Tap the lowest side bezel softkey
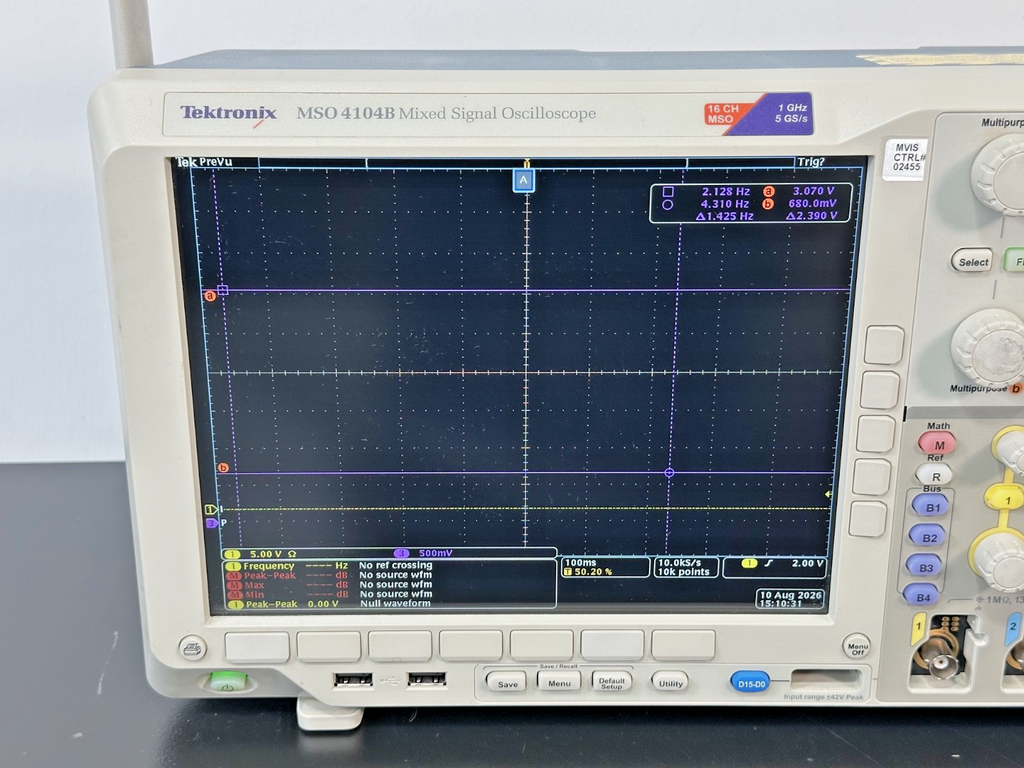The image size is (1024, 768). pyautogui.click(x=869, y=520)
